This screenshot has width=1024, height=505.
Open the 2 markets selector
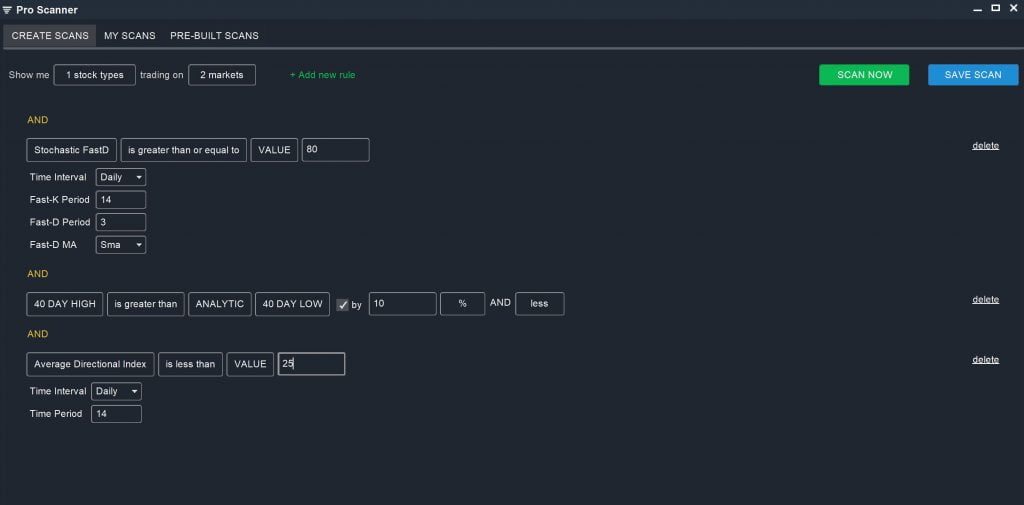point(222,75)
